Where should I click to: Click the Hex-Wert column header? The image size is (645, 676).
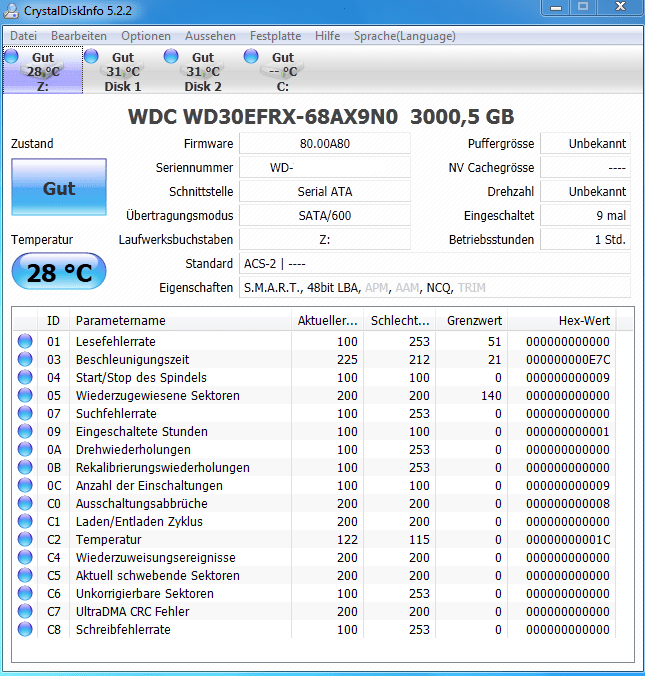(x=562, y=320)
